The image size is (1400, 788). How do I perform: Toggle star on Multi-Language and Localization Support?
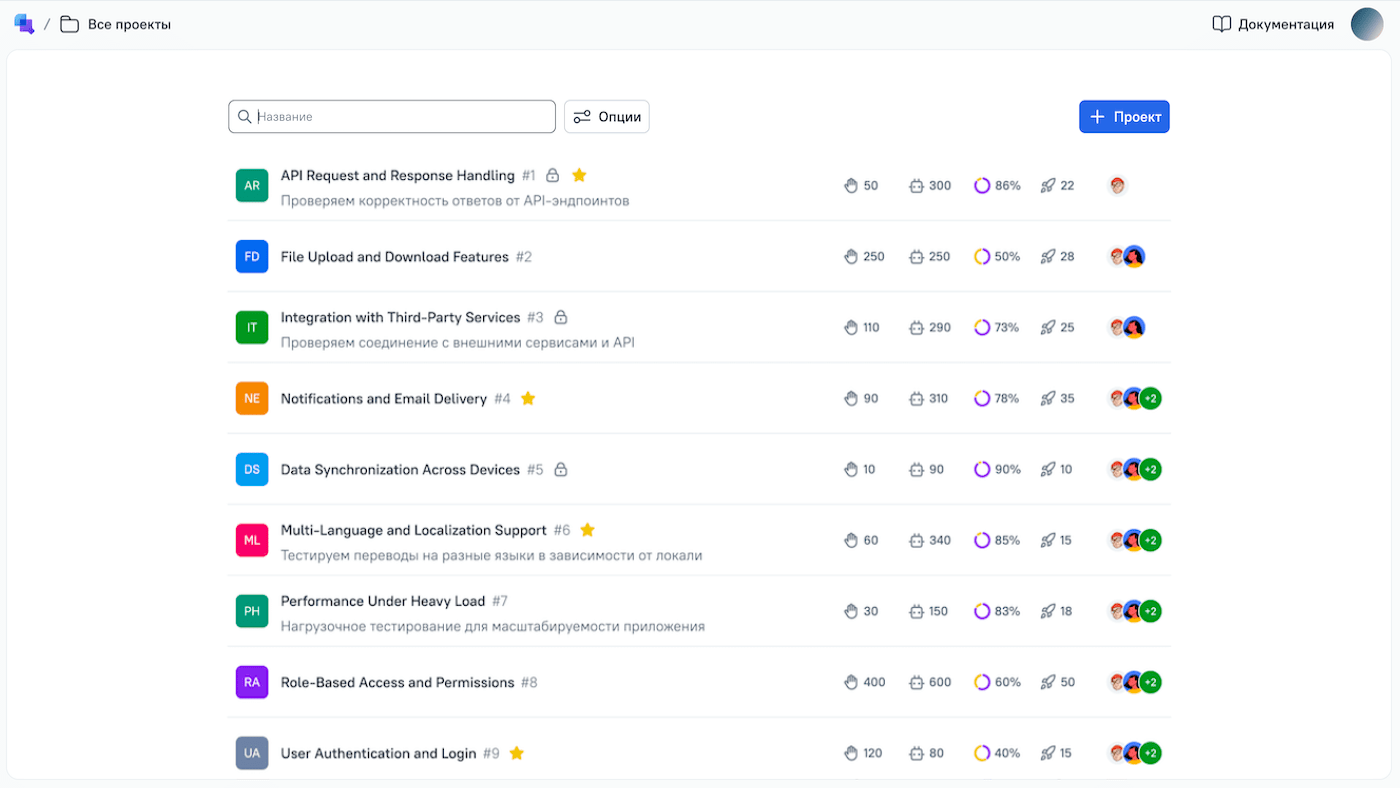point(588,529)
